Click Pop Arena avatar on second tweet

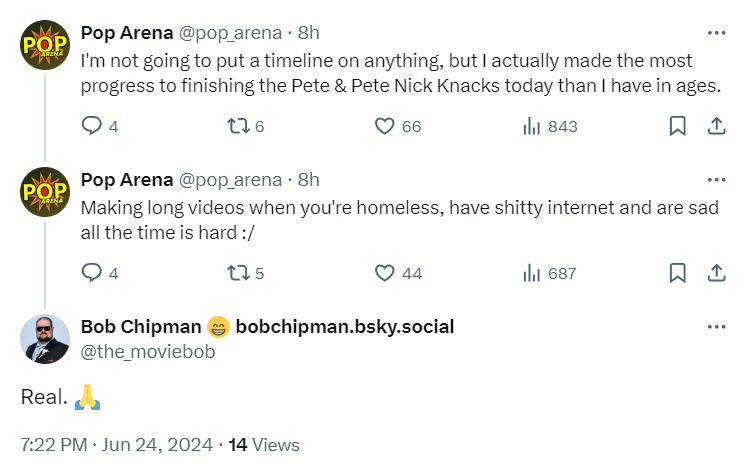(x=45, y=191)
